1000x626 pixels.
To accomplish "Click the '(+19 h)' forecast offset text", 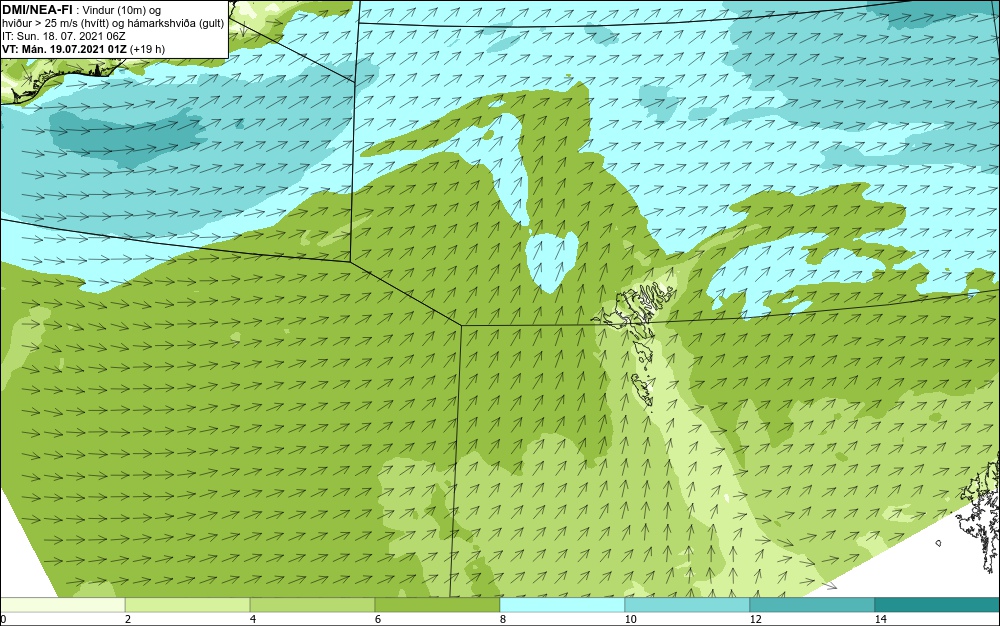I will 147,49.
